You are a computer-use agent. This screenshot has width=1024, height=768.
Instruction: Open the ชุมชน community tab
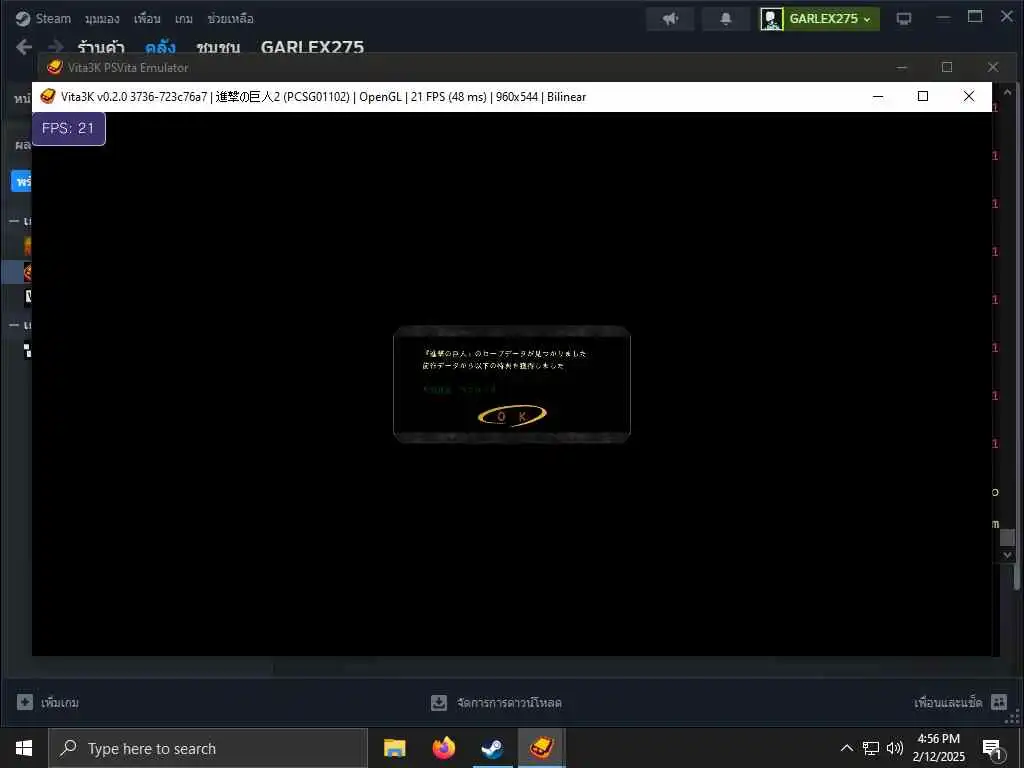[x=218, y=47]
